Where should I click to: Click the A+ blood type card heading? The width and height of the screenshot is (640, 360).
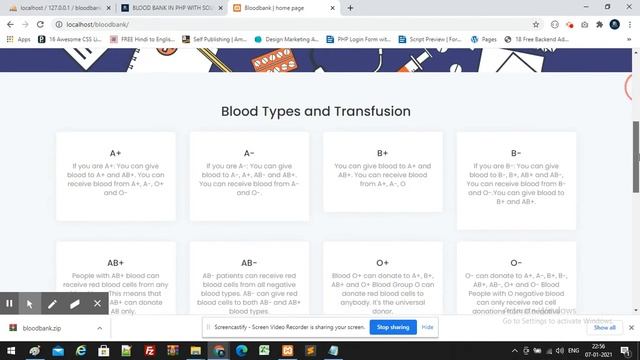click(x=116, y=153)
